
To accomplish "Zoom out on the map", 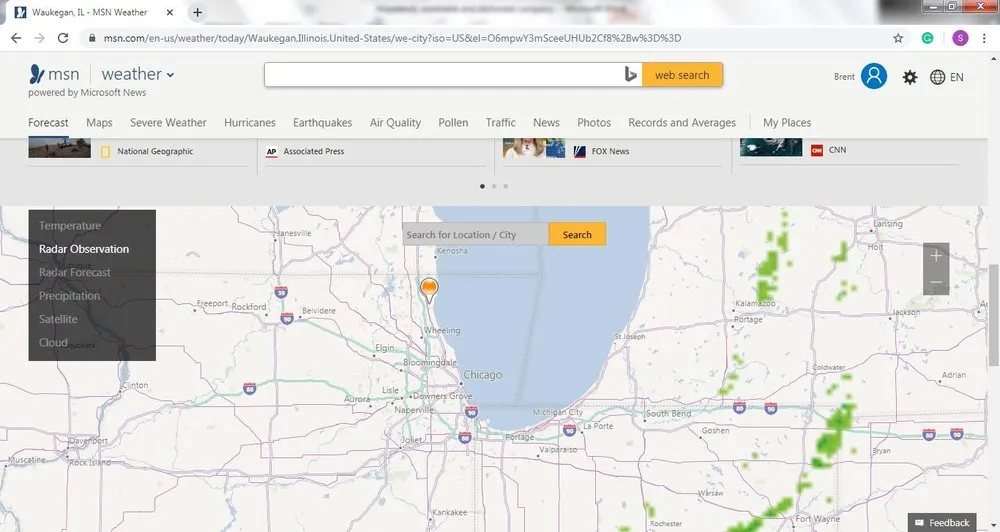I will (936, 283).
